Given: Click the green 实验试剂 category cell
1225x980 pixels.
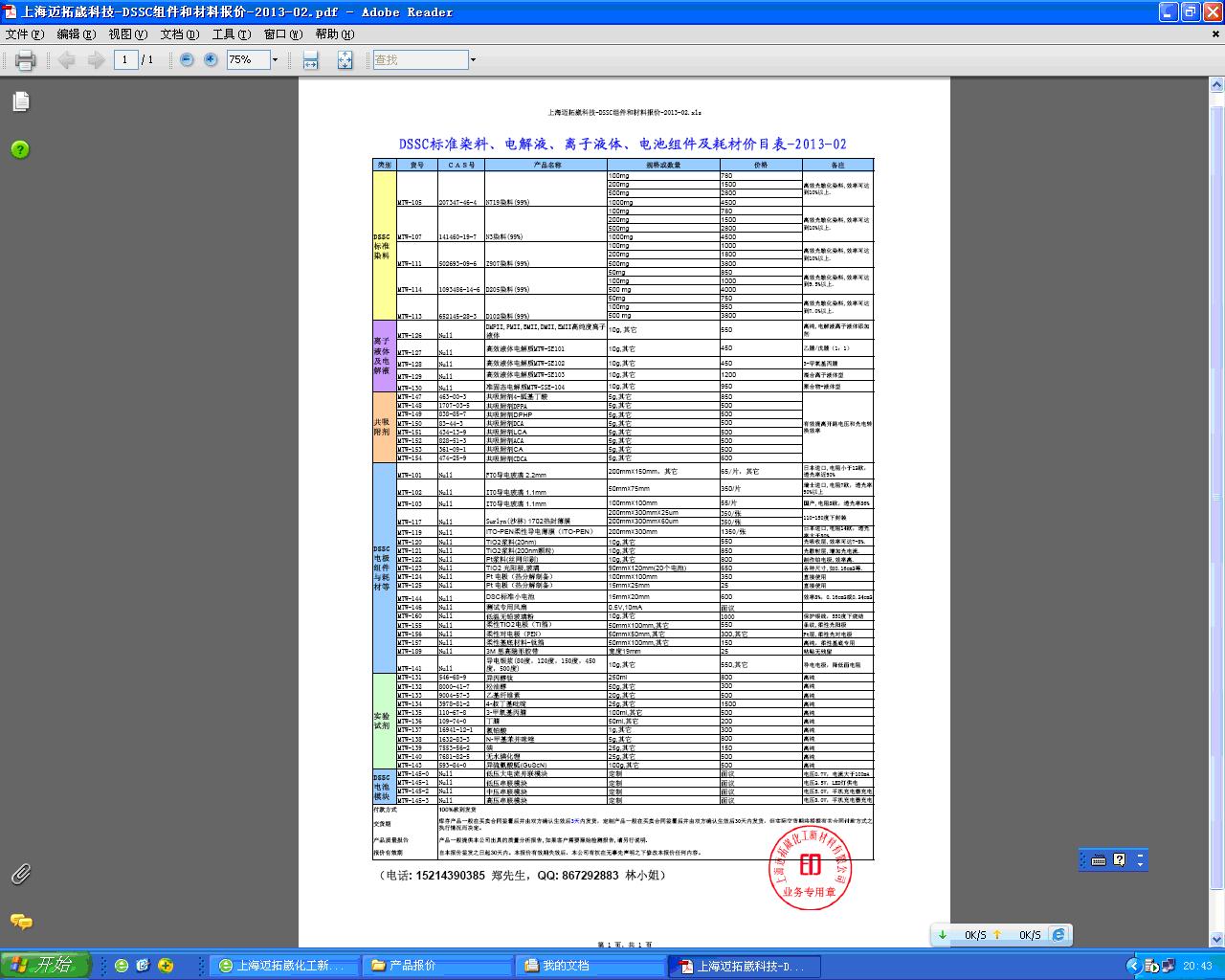Looking at the screenshot, I should tap(384, 721).
